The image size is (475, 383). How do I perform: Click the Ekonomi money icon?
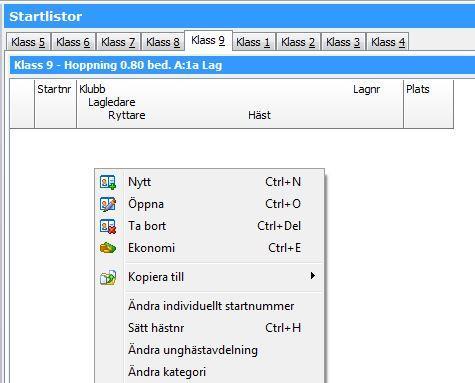(x=108, y=248)
